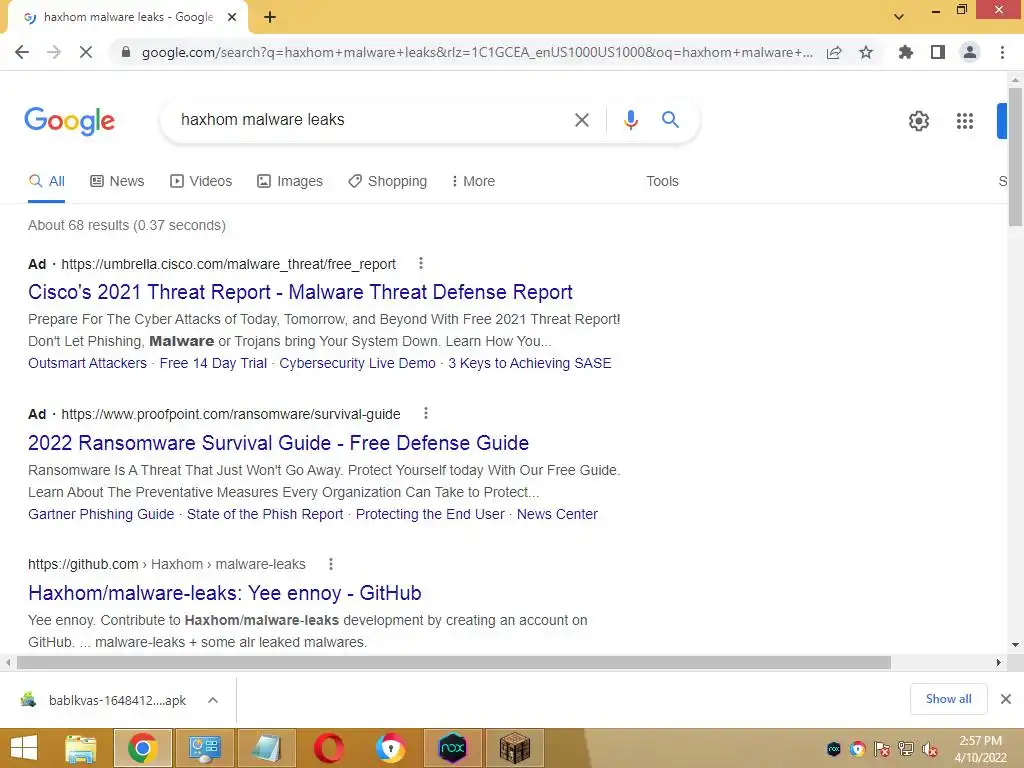1024x768 pixels.
Task: Click the forward navigation arrow
Action: (54, 52)
